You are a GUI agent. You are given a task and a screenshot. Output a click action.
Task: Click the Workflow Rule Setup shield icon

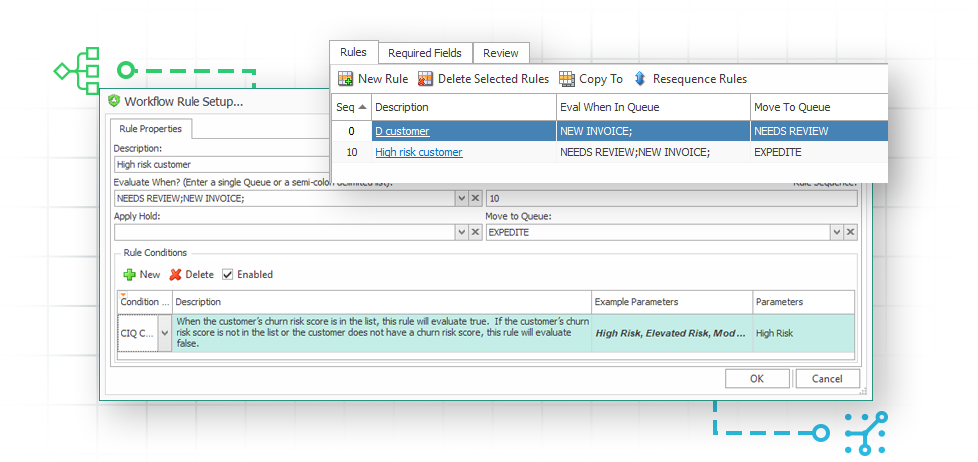coord(114,101)
